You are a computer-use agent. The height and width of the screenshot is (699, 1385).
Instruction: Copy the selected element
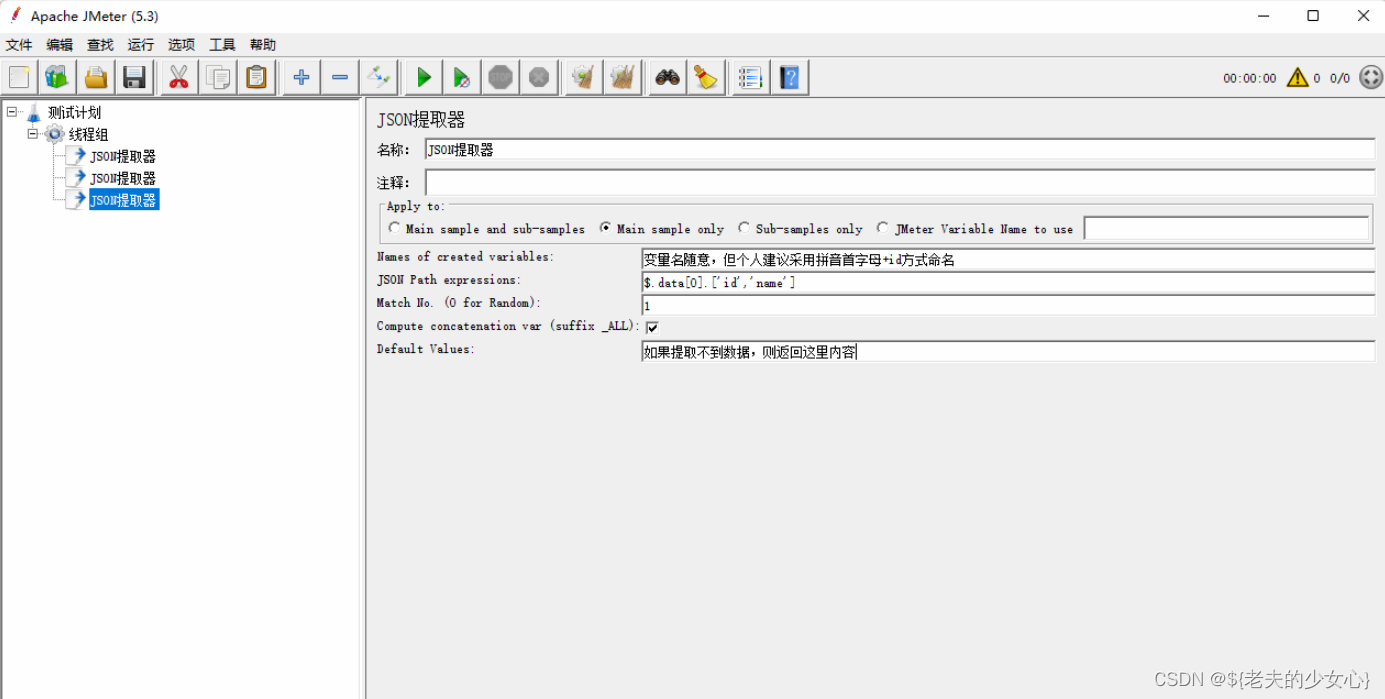(217, 77)
